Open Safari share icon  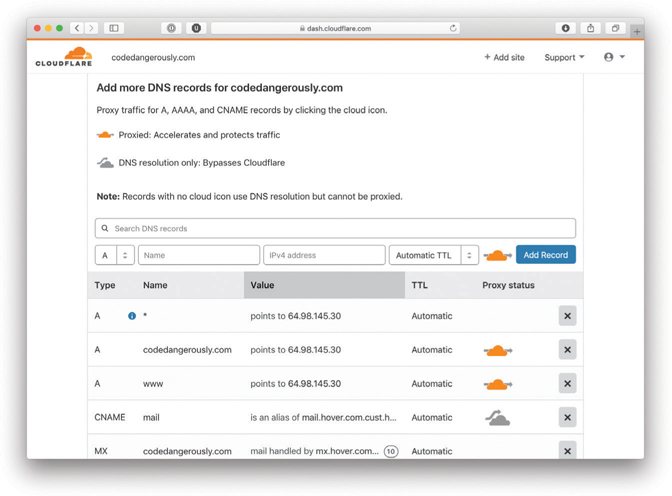590,28
